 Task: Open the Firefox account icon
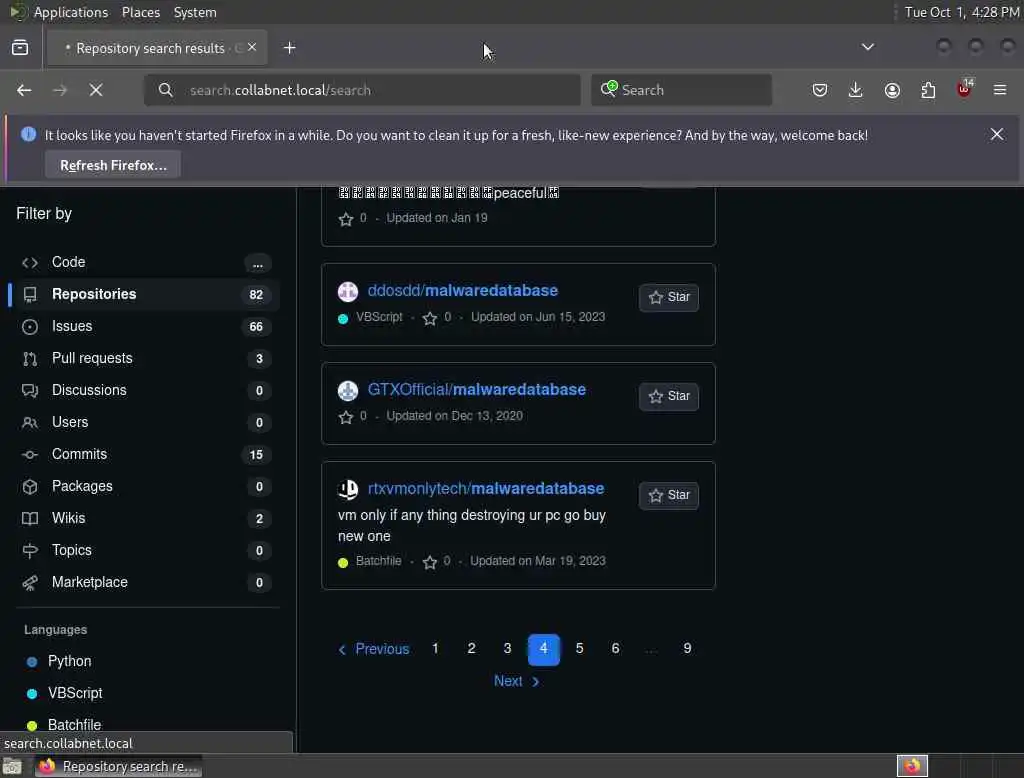click(892, 90)
